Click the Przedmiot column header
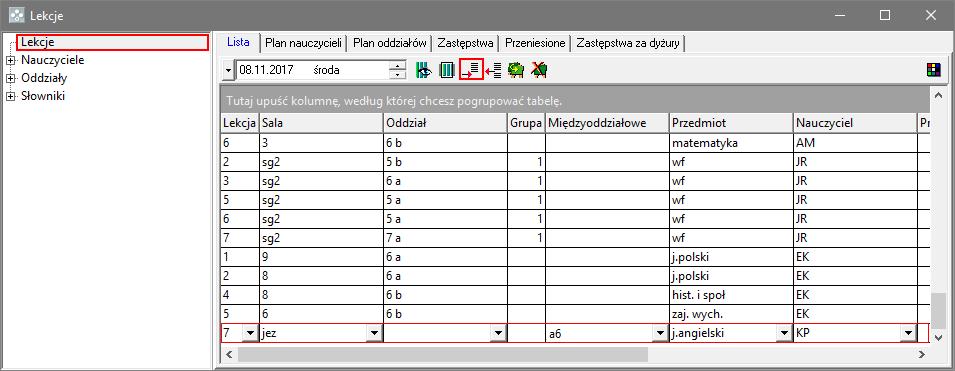Image resolution: width=955 pixels, height=371 pixels. point(731,123)
